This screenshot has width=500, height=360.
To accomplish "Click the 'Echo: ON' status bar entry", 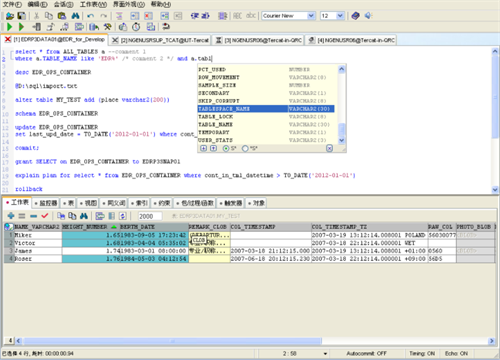I will 456,353.
